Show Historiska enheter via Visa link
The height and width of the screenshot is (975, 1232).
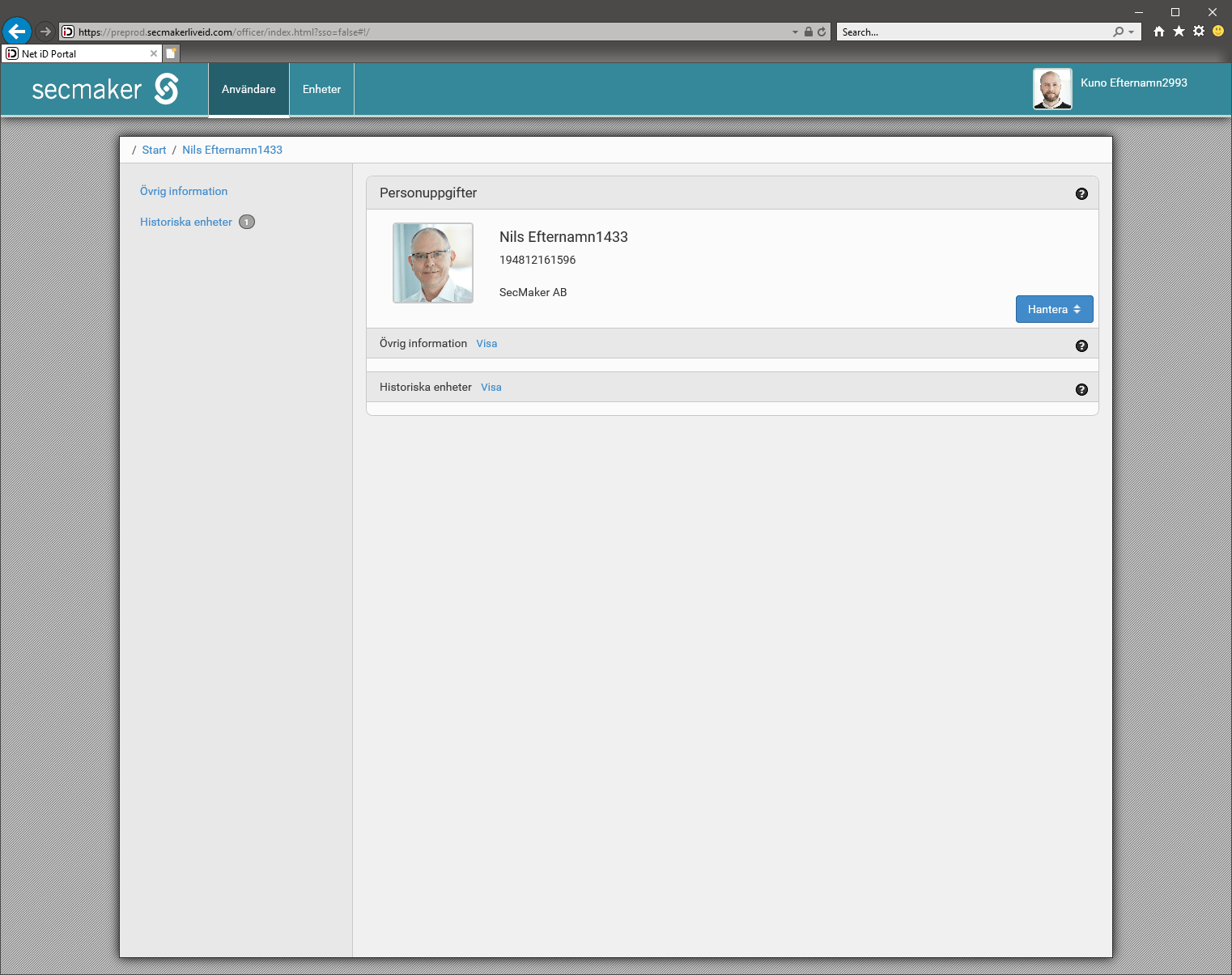[491, 388]
